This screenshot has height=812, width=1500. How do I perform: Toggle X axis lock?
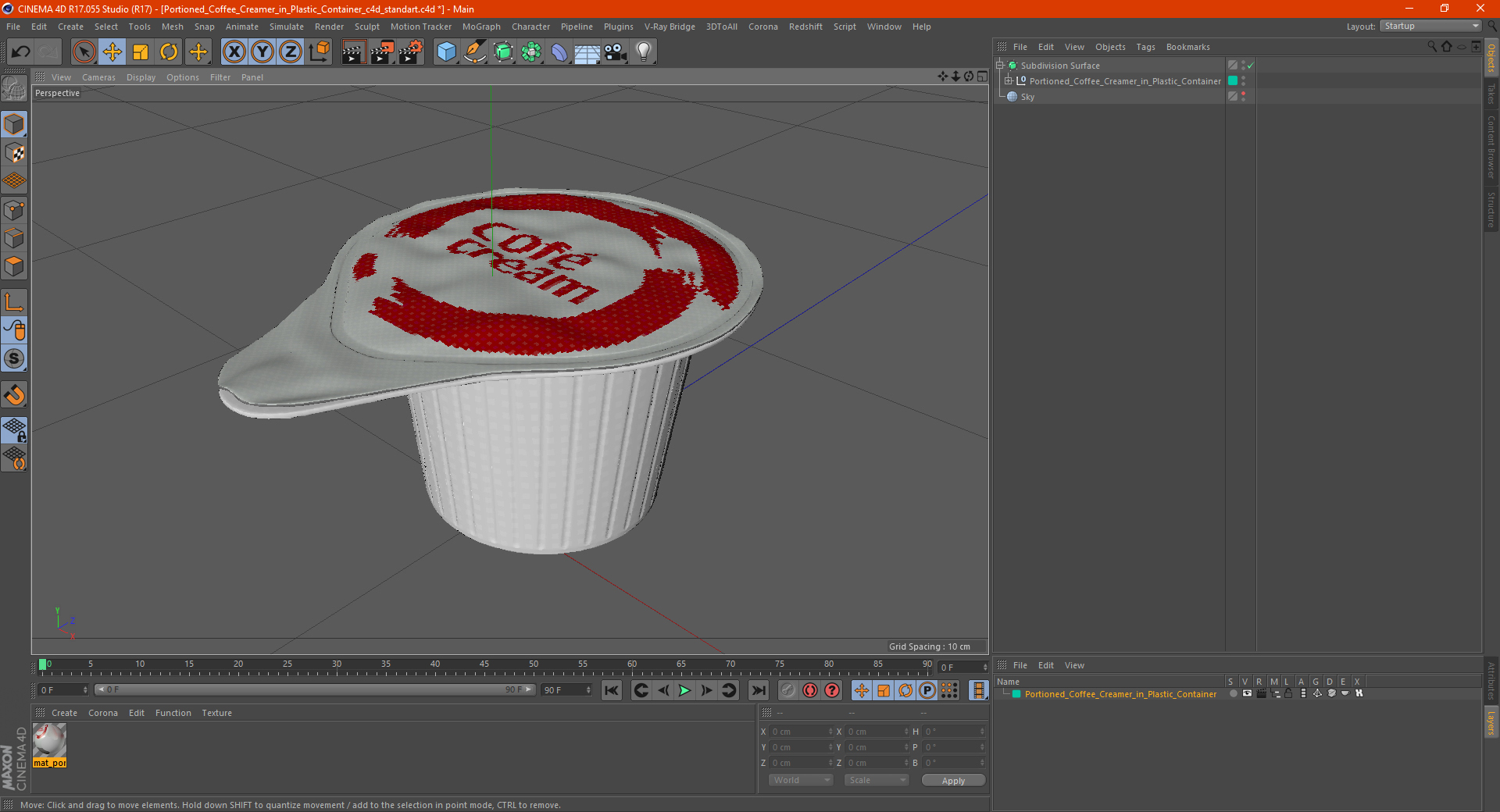[x=234, y=52]
